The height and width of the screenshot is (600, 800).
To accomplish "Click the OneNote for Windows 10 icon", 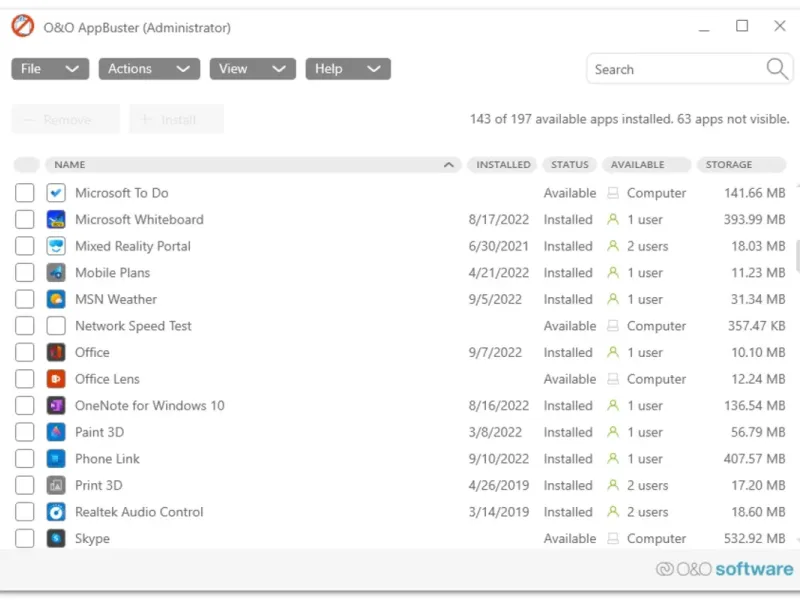I will pos(56,406).
